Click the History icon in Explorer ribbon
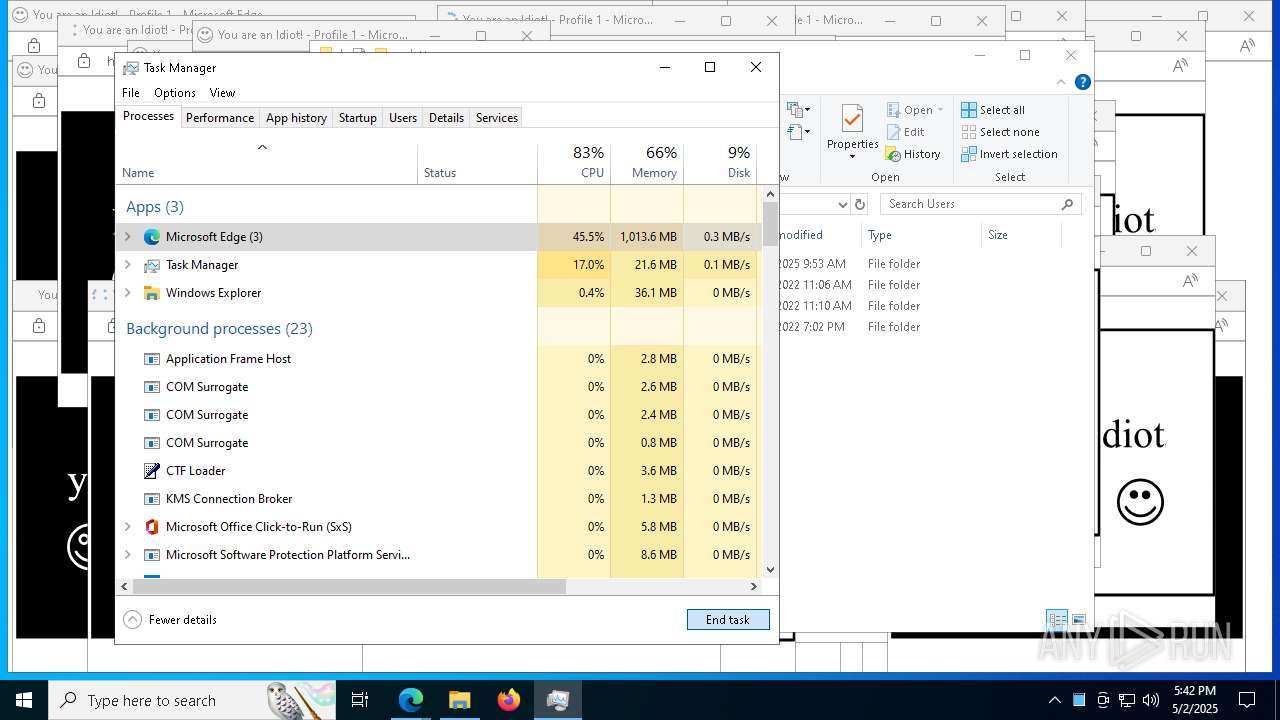 tap(894, 154)
